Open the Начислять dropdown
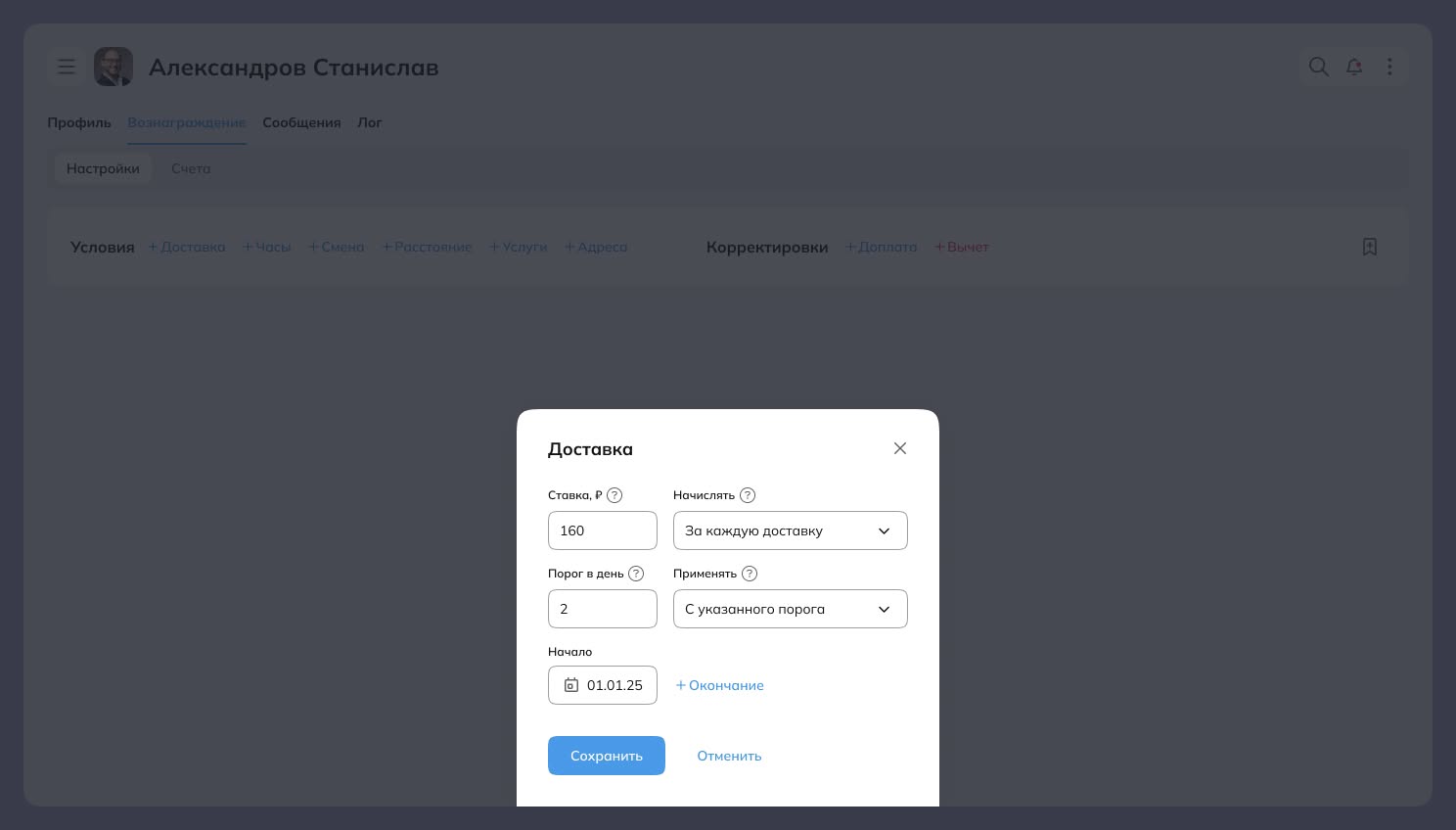The image size is (1456, 830). 791,530
